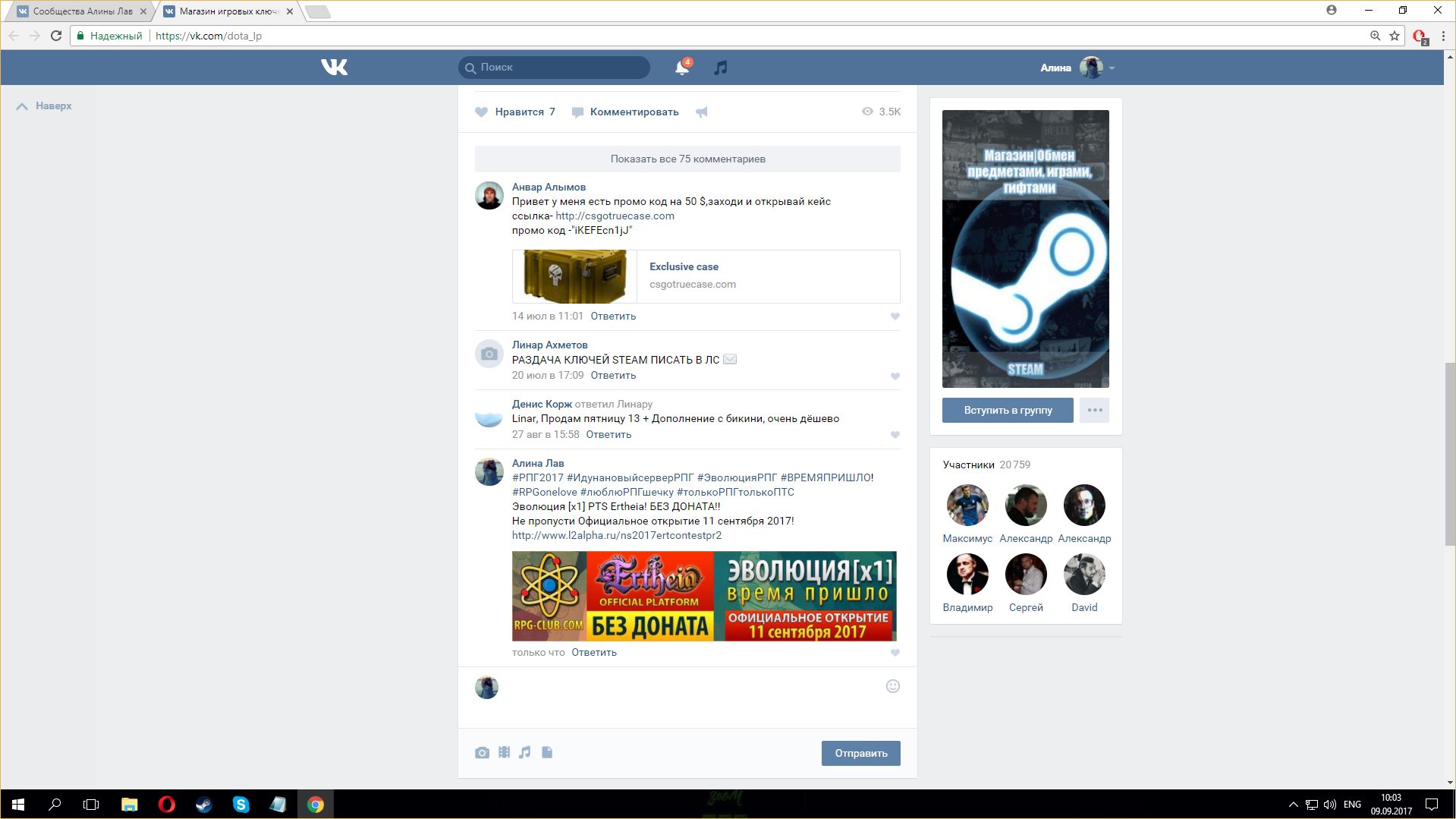This screenshot has height=819, width=1456.
Task: Open Task View from the taskbar
Action: click(x=91, y=805)
